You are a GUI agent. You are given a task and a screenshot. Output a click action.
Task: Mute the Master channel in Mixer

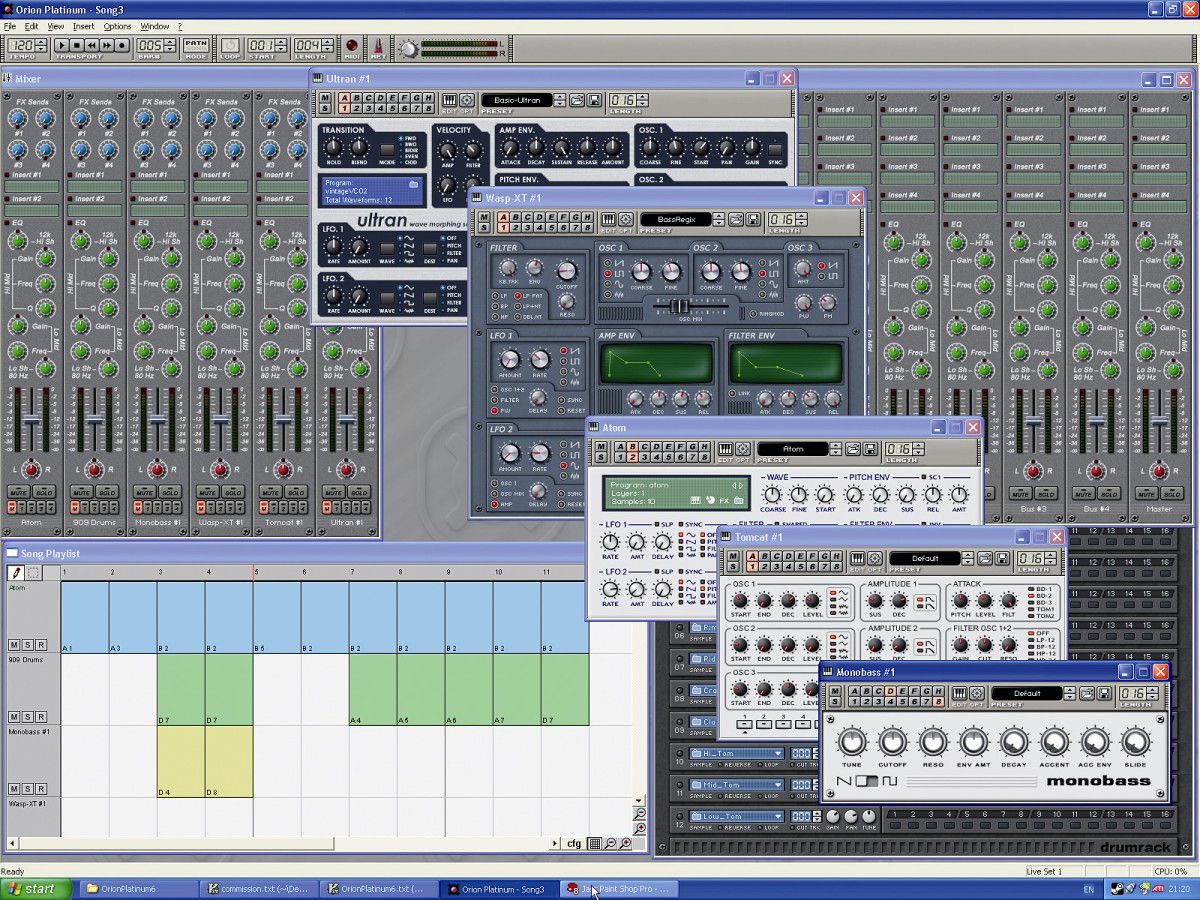(x=1147, y=493)
